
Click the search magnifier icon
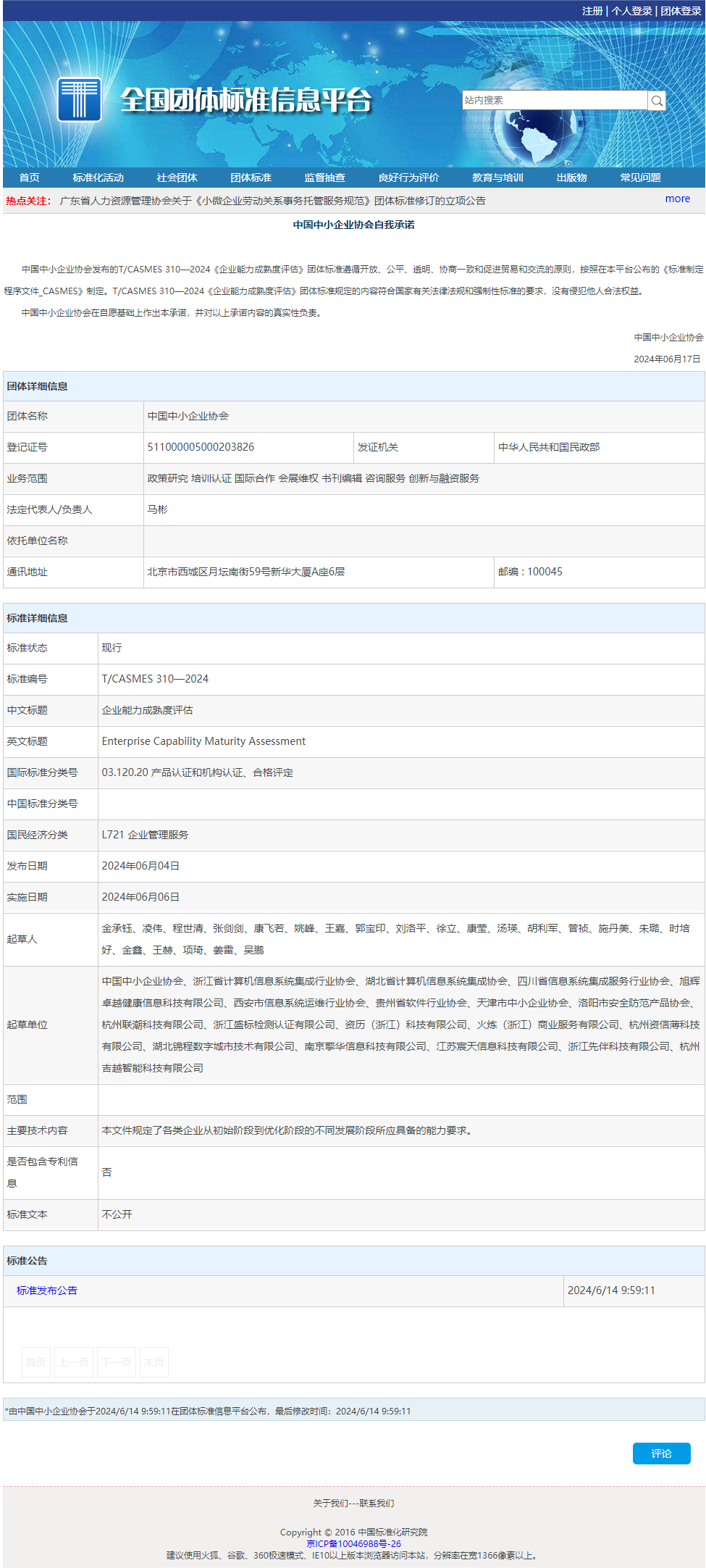(x=657, y=101)
